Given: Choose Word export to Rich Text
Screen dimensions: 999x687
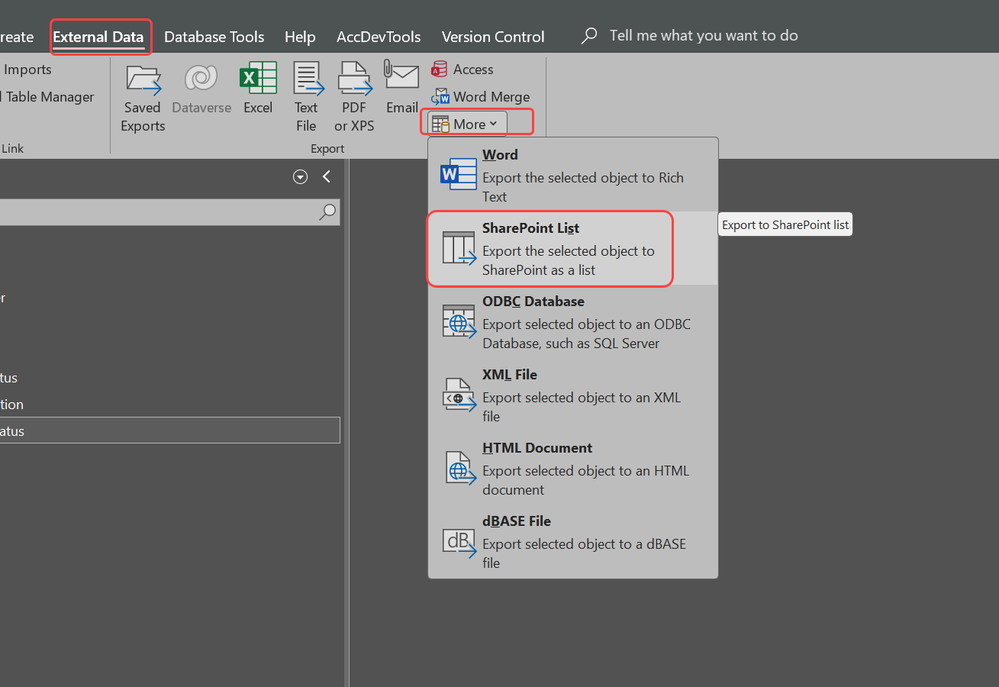Looking at the screenshot, I should coord(573,175).
